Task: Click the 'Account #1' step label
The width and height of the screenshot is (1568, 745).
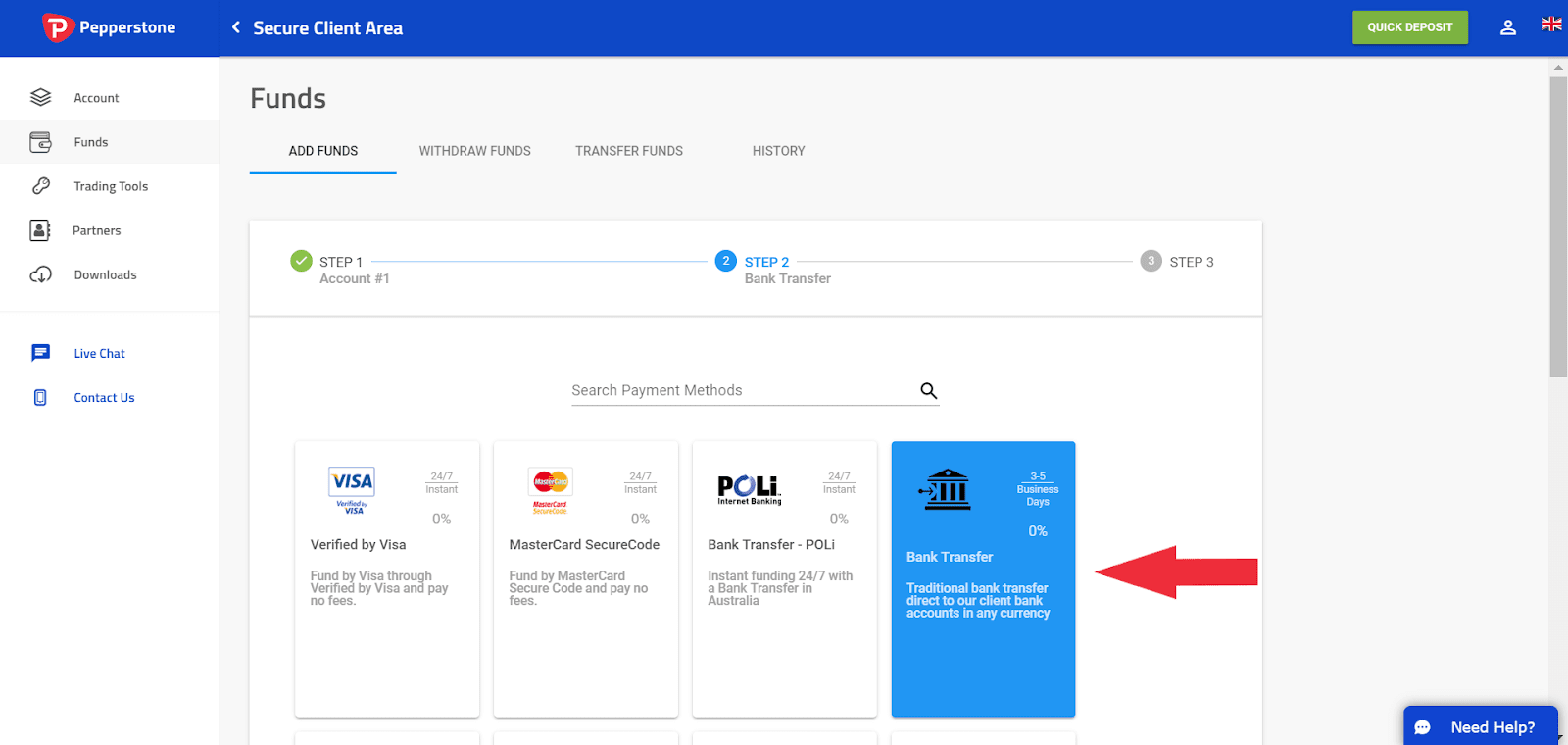Action: coord(355,279)
